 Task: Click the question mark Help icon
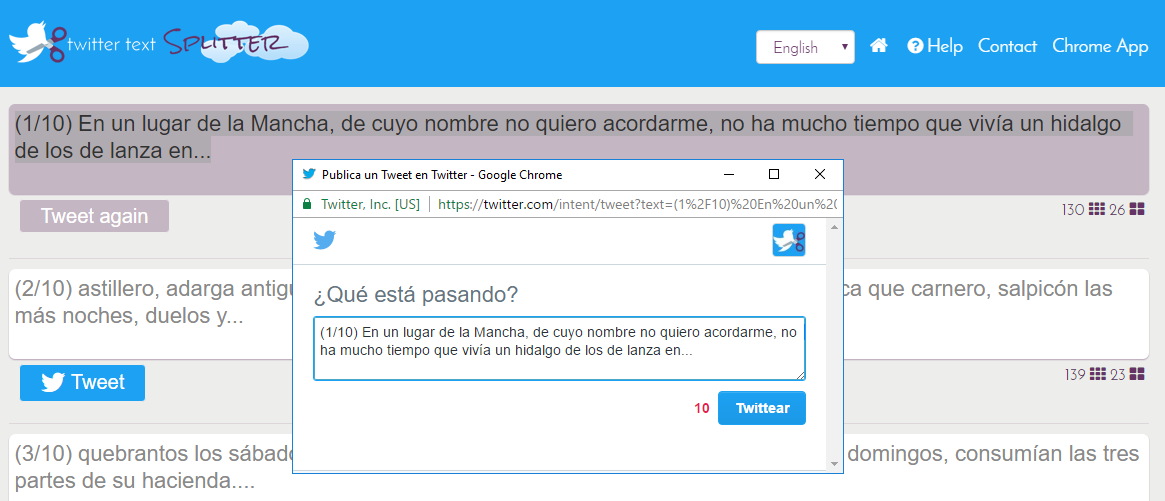[x=915, y=46]
